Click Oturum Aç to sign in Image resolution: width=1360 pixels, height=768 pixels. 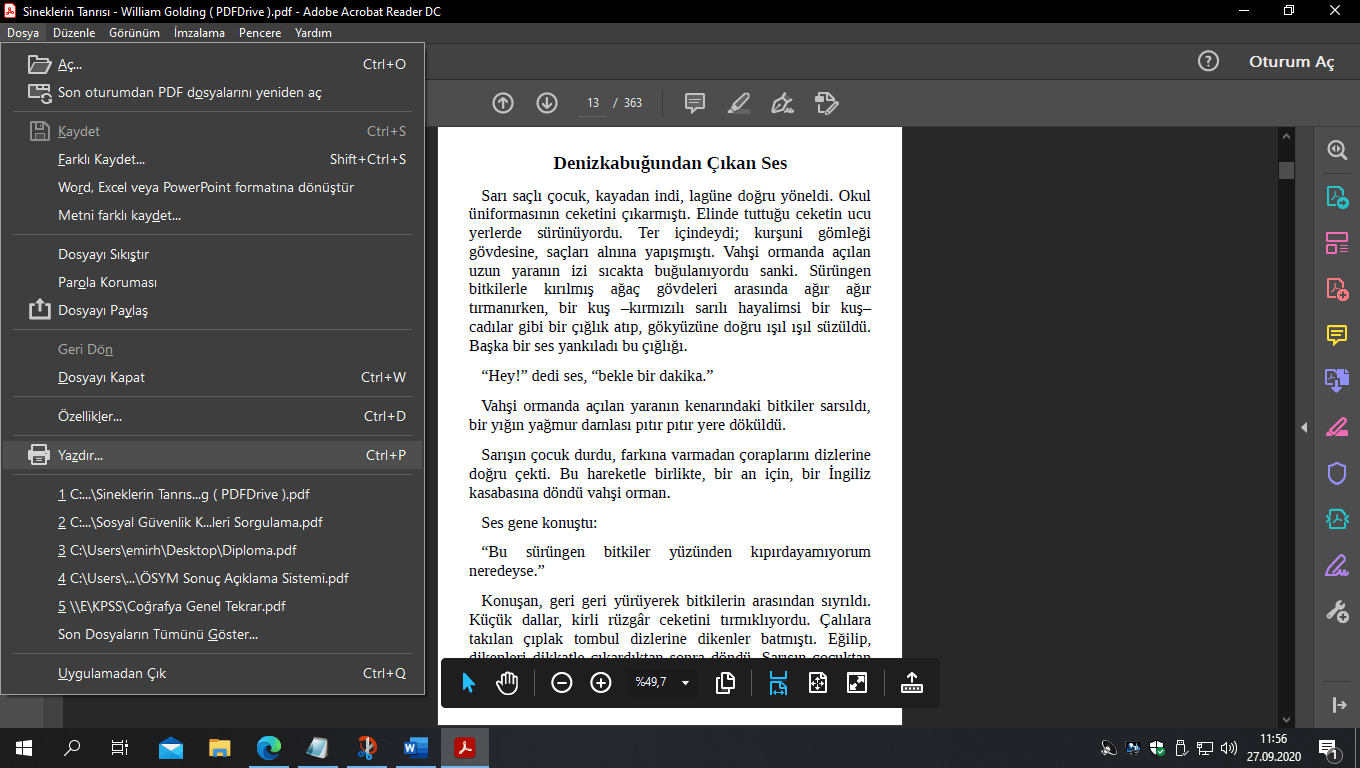(x=1291, y=61)
